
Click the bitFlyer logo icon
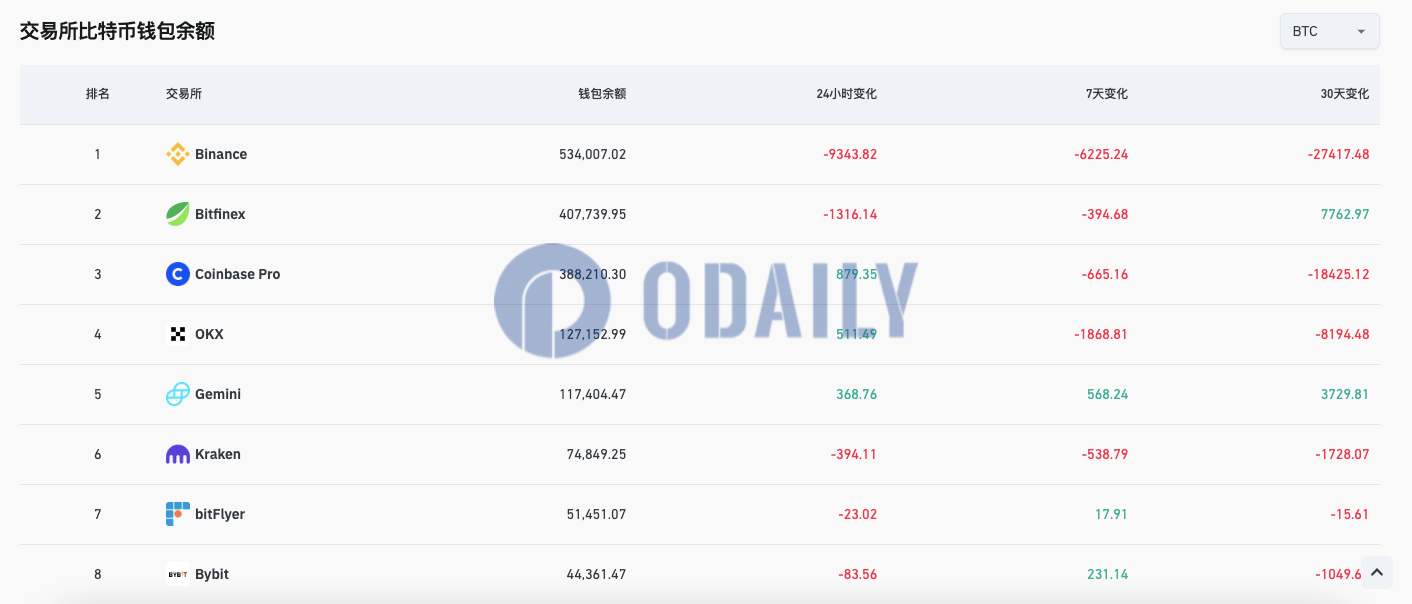pos(177,514)
